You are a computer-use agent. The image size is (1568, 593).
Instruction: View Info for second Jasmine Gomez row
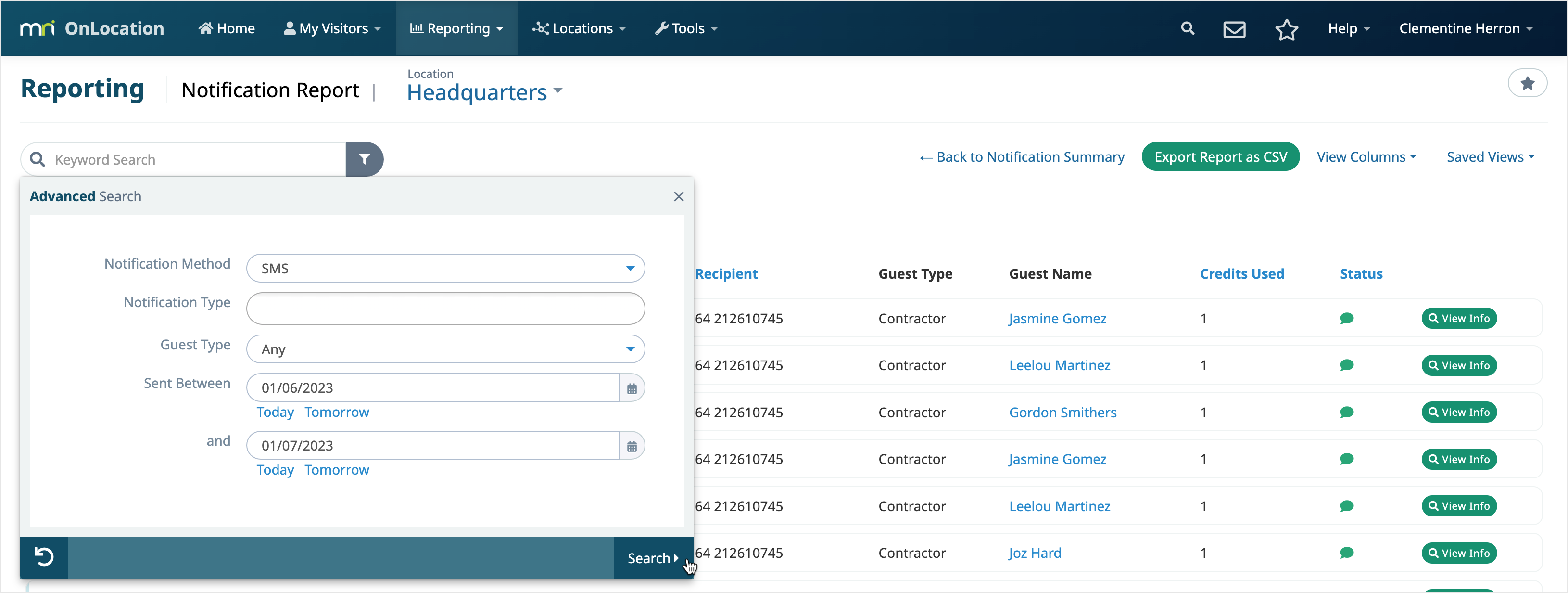click(1458, 459)
